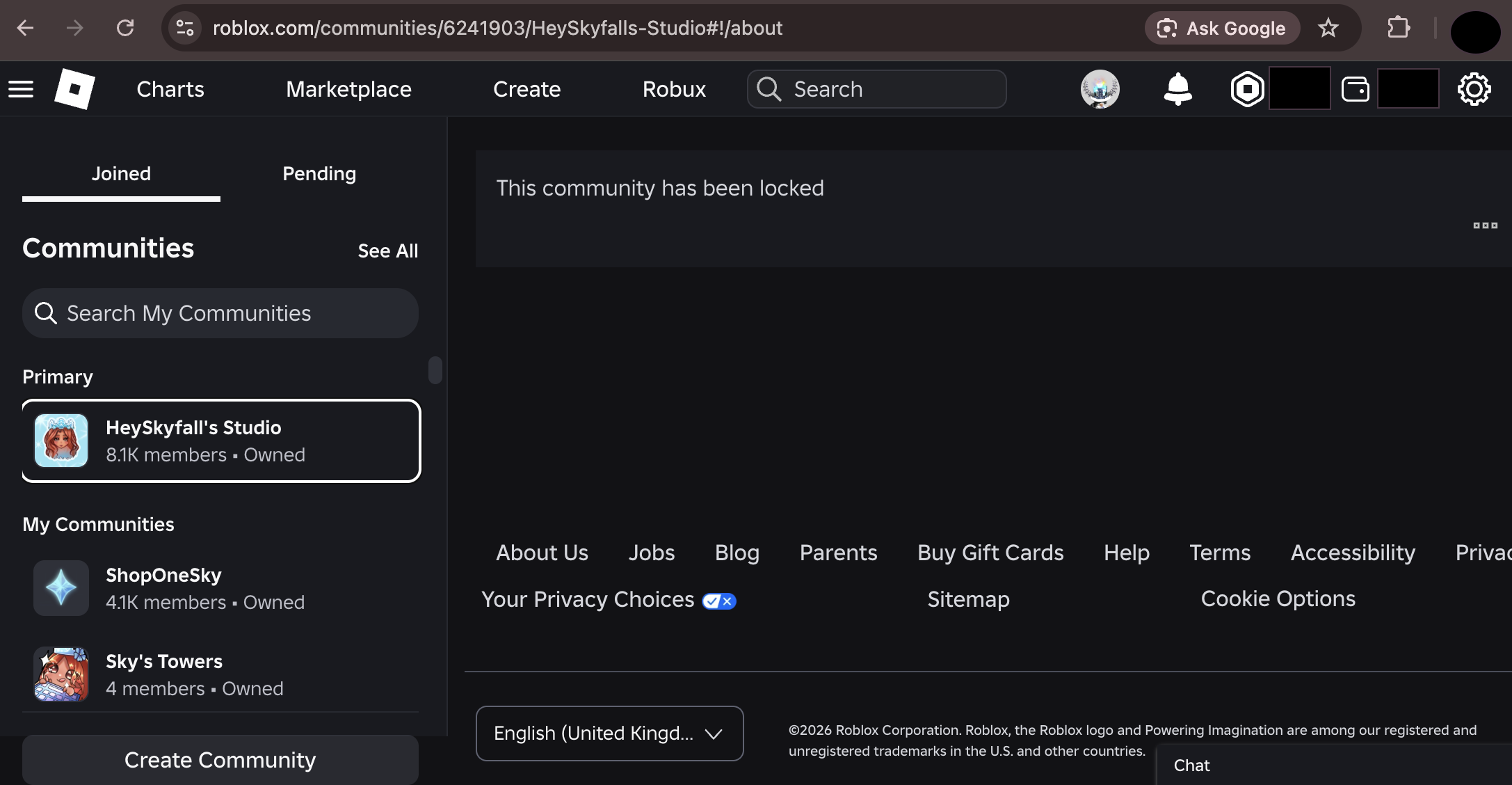Click the magnifier in Search My Communities
This screenshot has height=785, width=1512.
click(46, 313)
